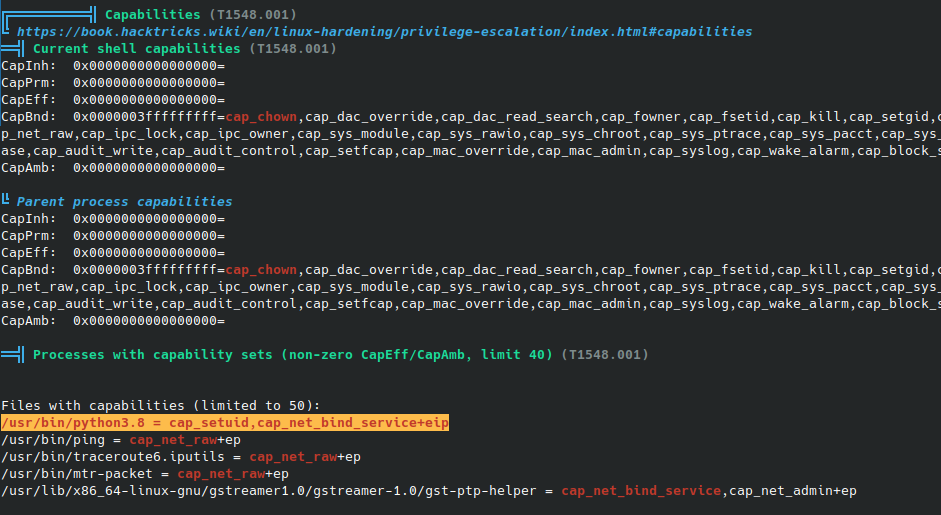Click CapAmb value under parent process capabilities
Image resolution: width=941 pixels, height=515 pixels.
[149, 321]
